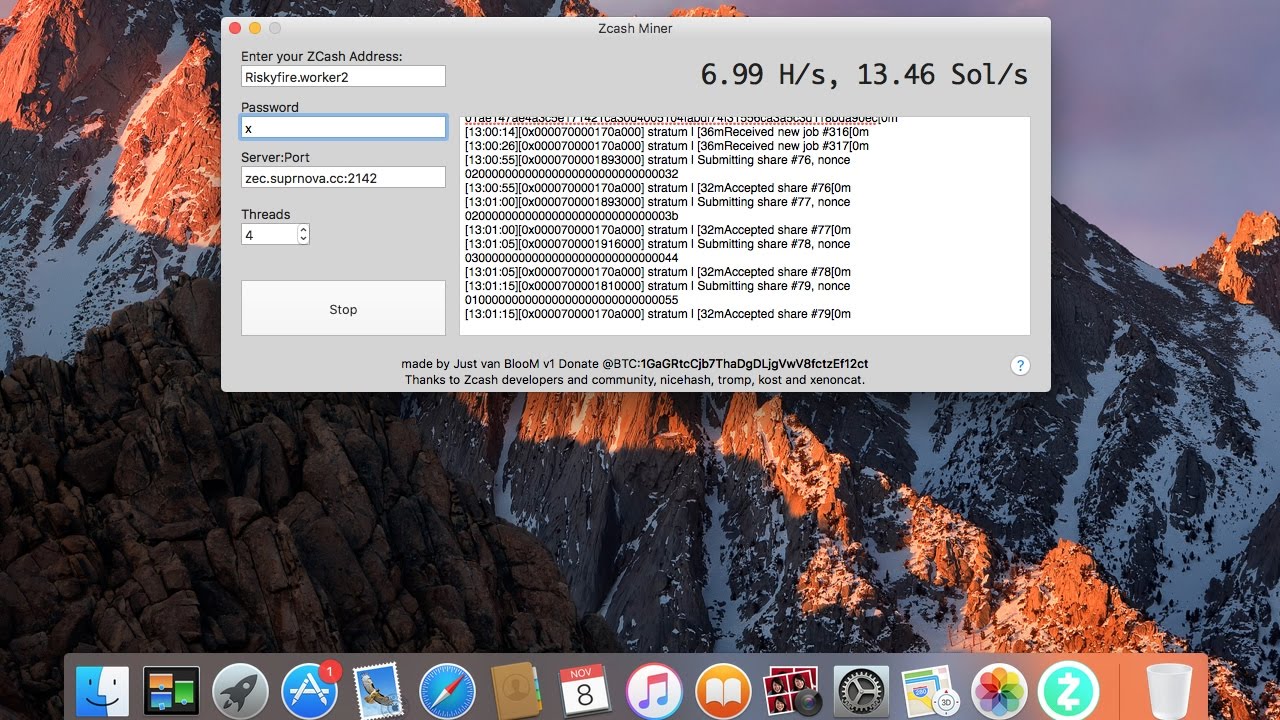1280x720 pixels.
Task: Click the 'Threads' label
Action: [x=265, y=214]
